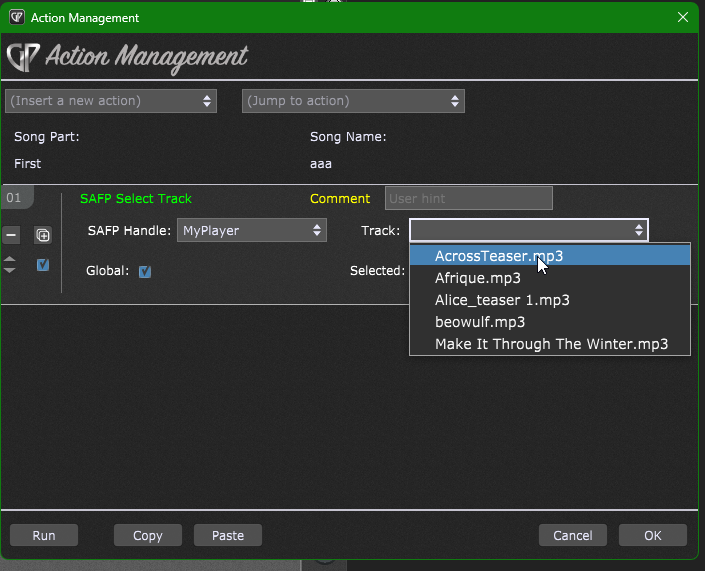Screen dimensions: 705x571
Task: Click the minus icon to remove action 01
Action: point(11,235)
